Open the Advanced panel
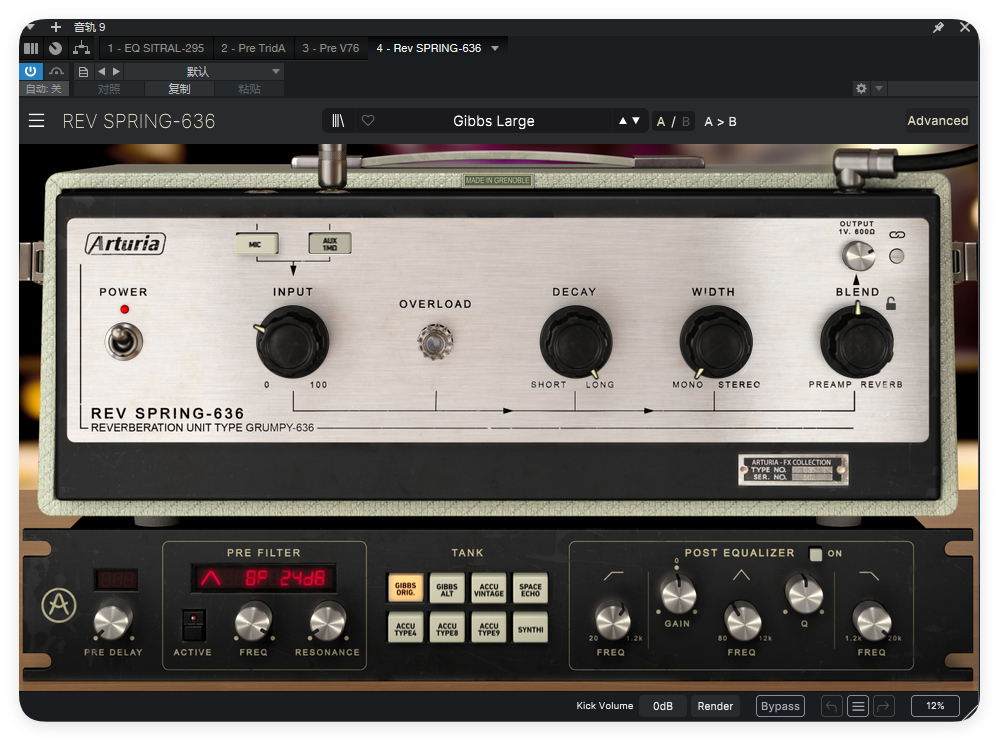Image resolution: width=999 pixels, height=741 pixels. pyautogui.click(x=937, y=120)
